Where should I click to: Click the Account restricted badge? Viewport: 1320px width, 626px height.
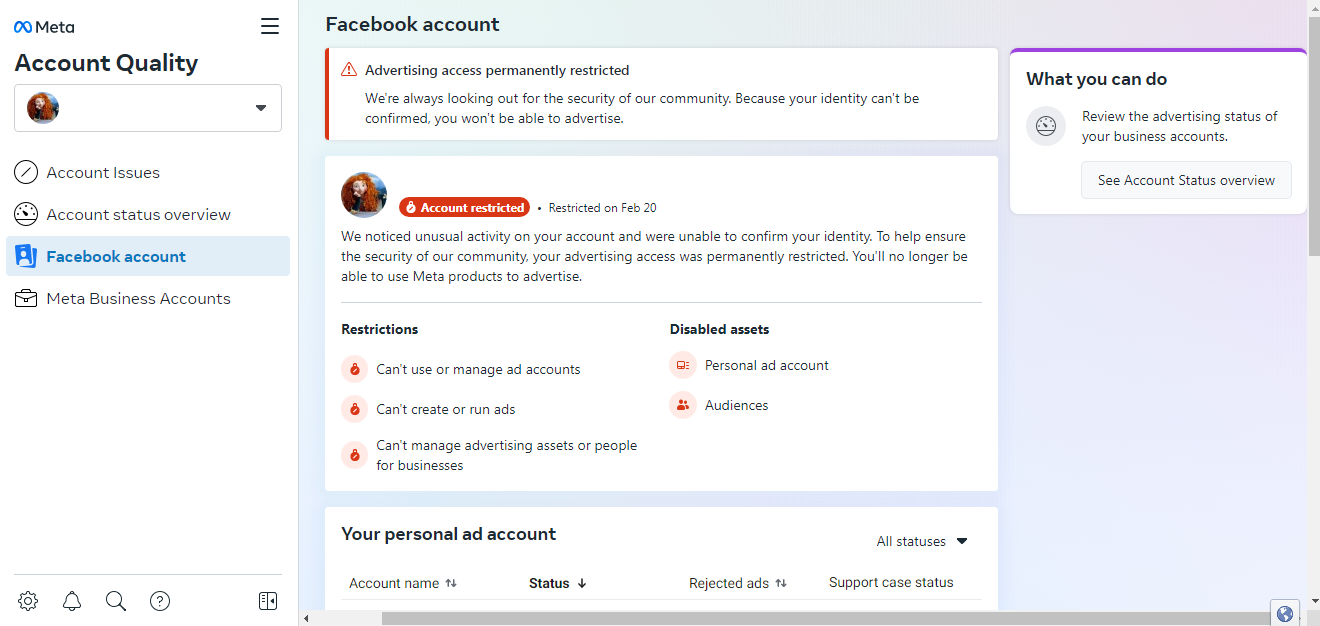(x=464, y=207)
